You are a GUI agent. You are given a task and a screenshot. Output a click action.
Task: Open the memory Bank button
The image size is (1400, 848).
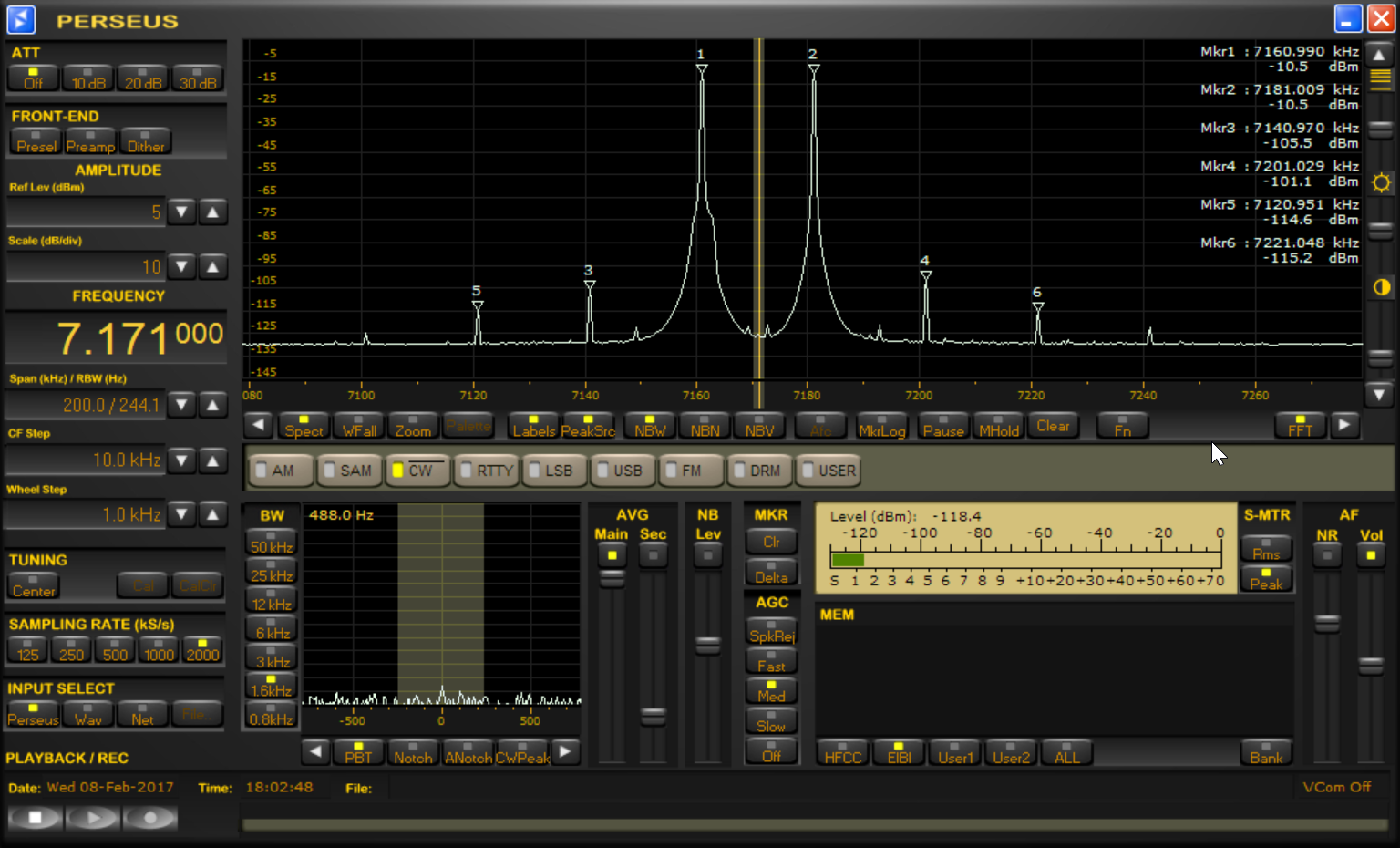tap(1266, 752)
